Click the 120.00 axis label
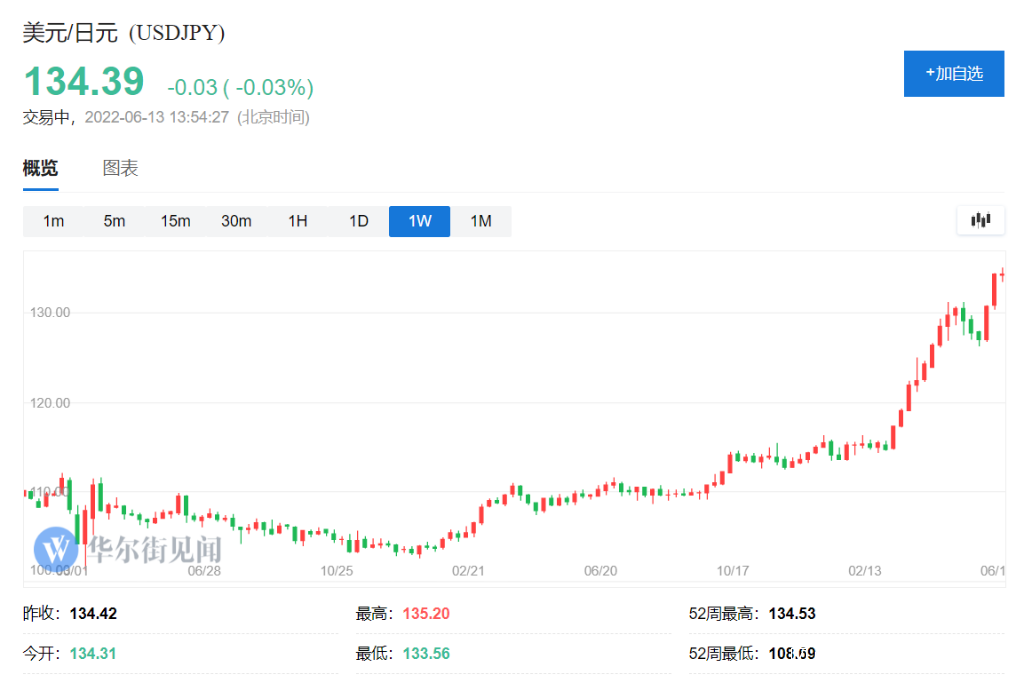The width and height of the screenshot is (1024, 685). point(50,403)
